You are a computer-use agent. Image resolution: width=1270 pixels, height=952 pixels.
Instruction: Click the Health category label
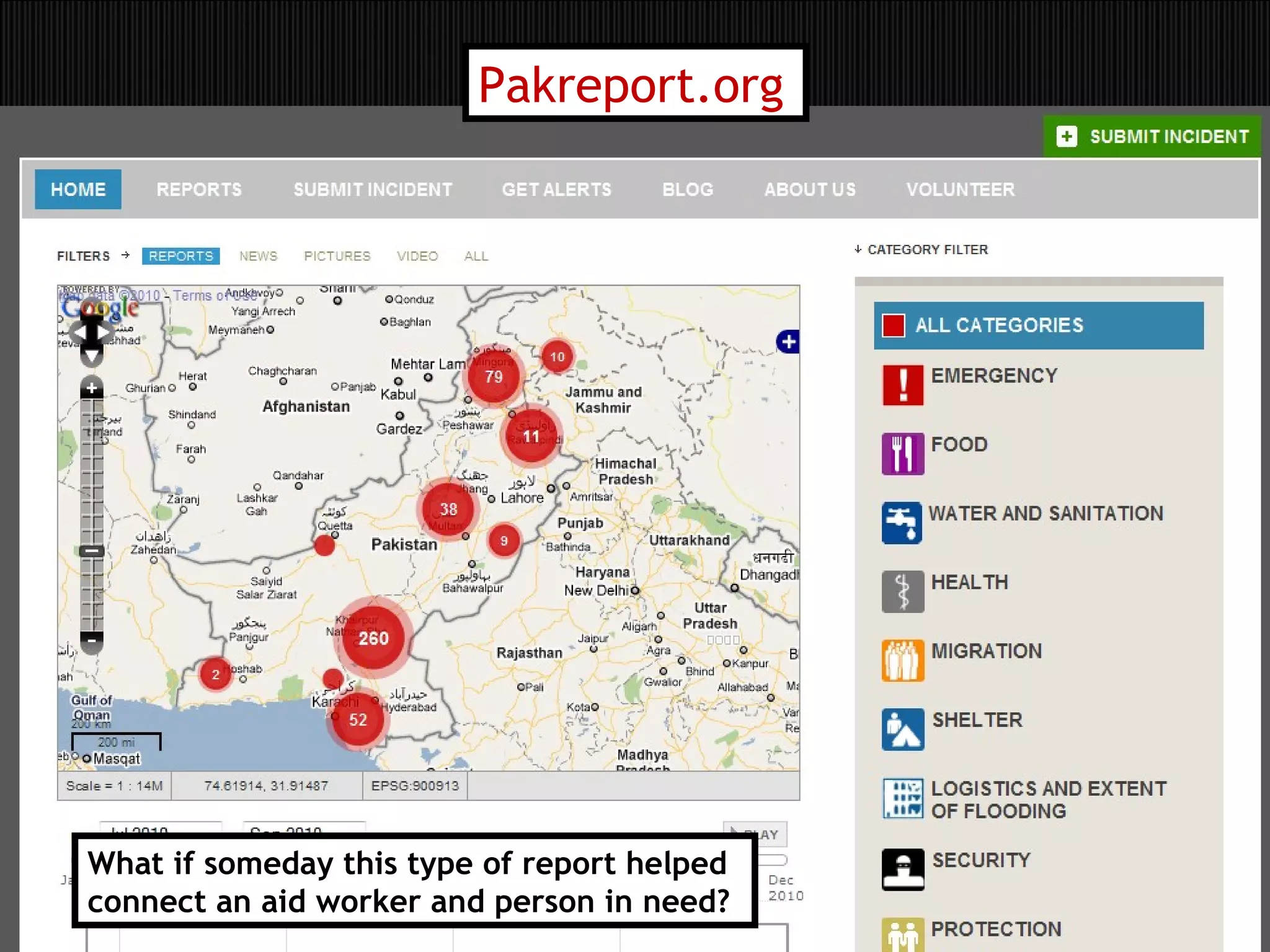(969, 582)
